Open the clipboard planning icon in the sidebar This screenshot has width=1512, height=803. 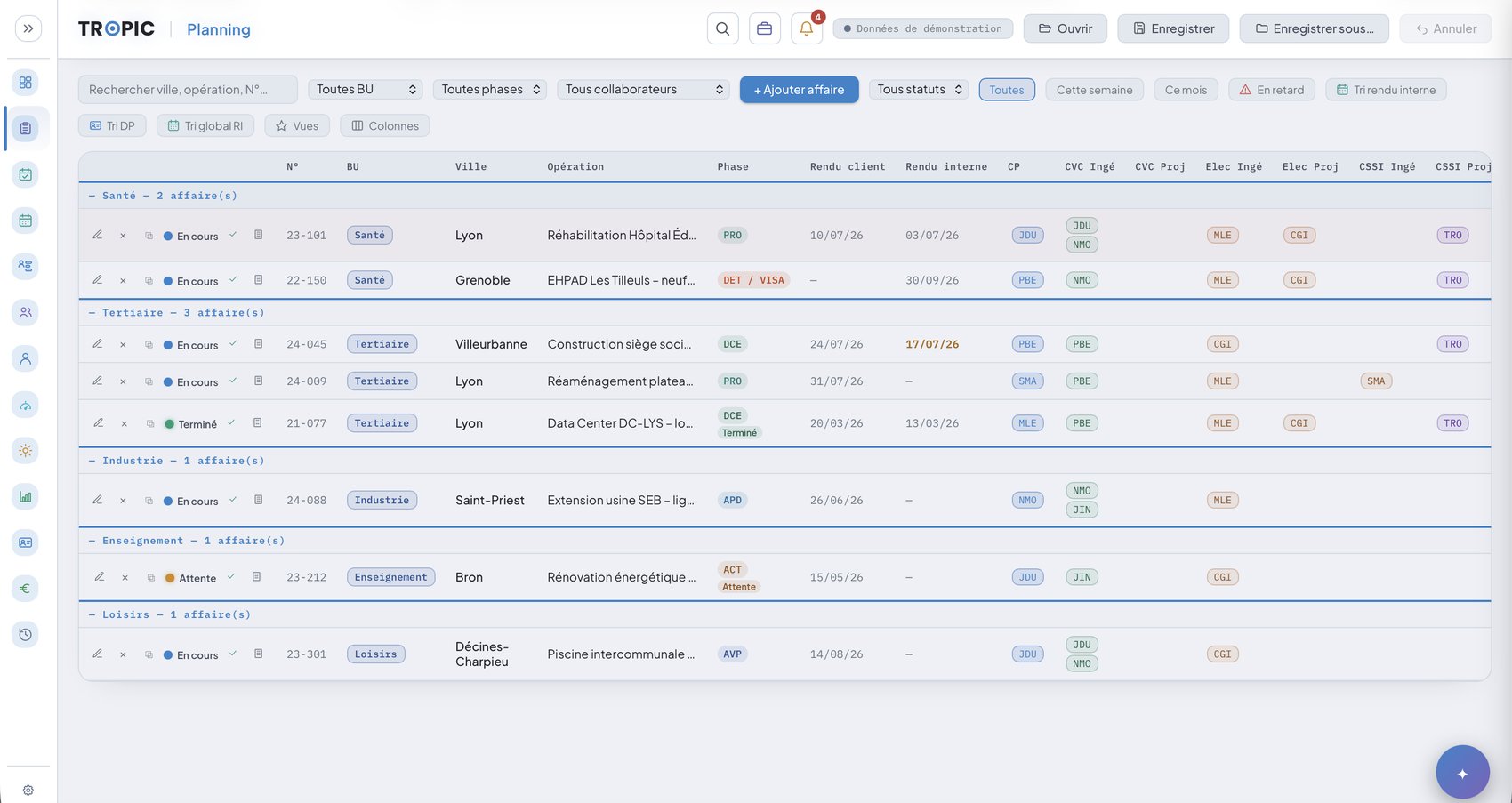tap(26, 128)
